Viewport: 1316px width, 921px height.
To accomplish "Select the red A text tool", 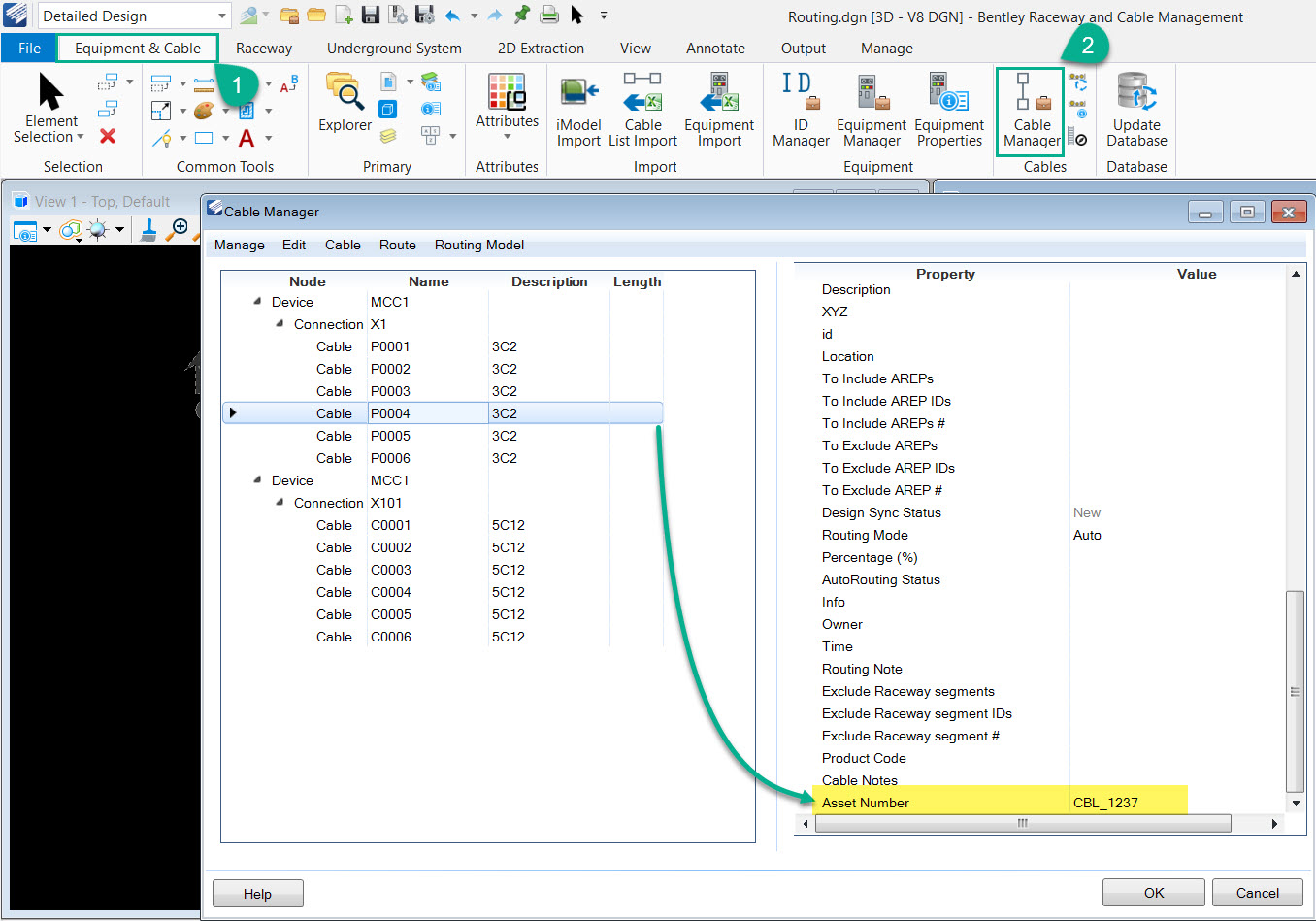I will (247, 138).
